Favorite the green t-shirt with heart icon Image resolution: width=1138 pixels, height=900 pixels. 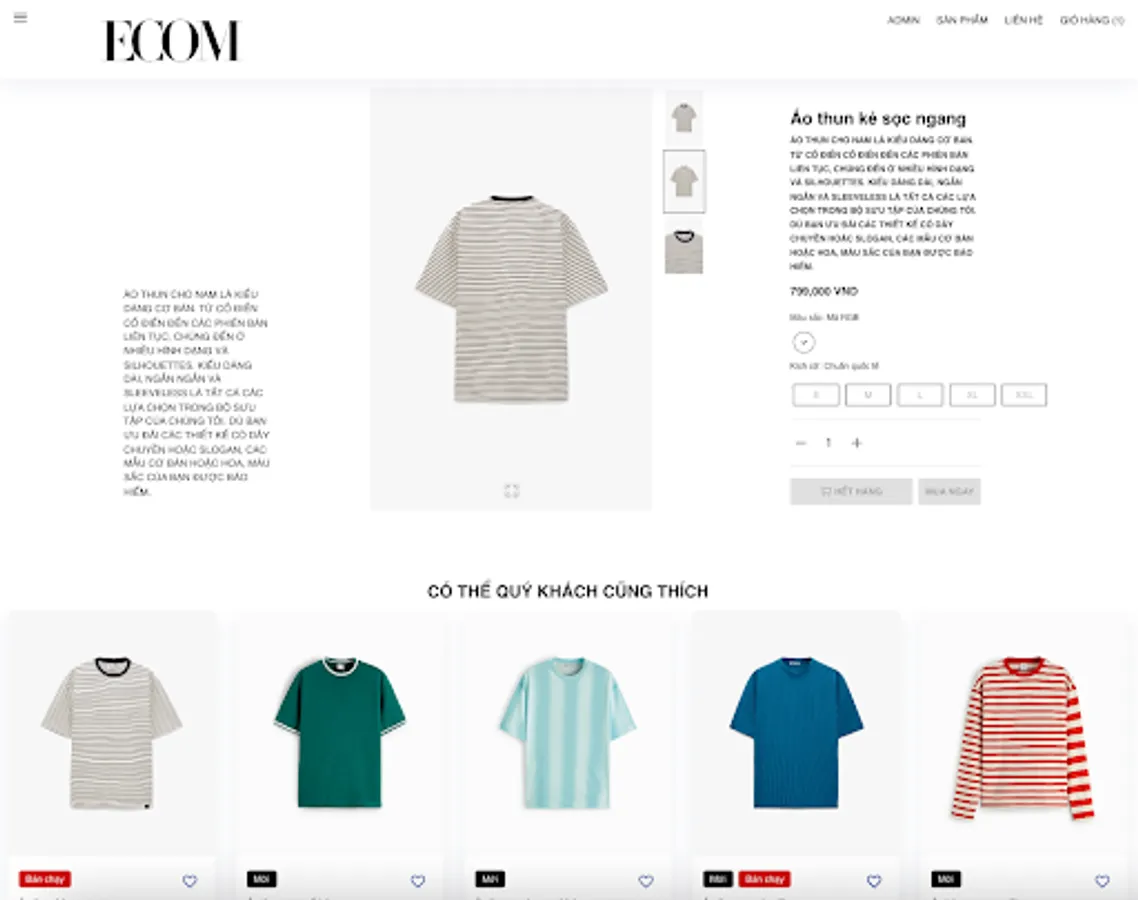[x=418, y=880]
